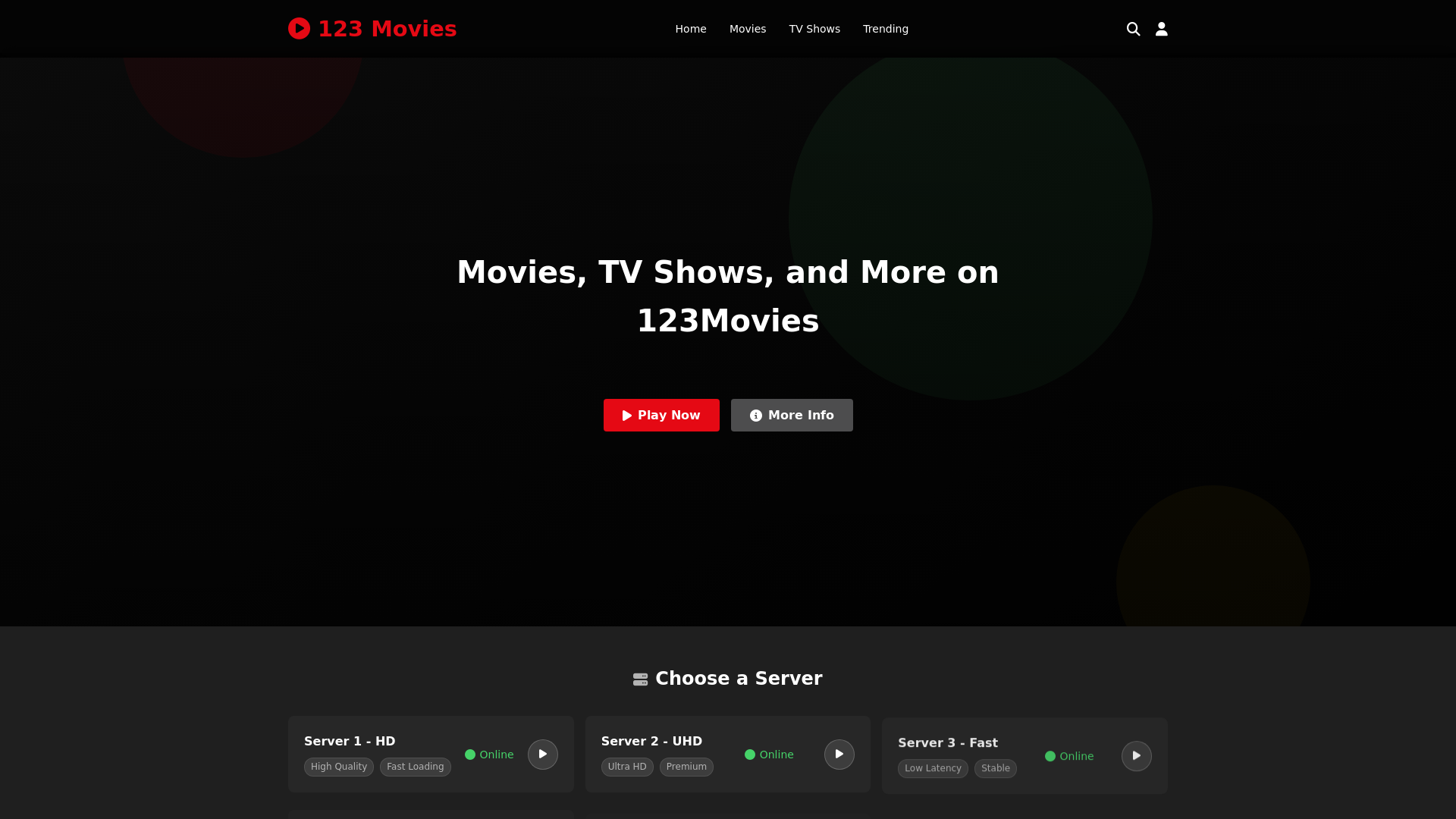Open the search icon in header
Screen dimensions: 1456x819
tap(1133, 29)
